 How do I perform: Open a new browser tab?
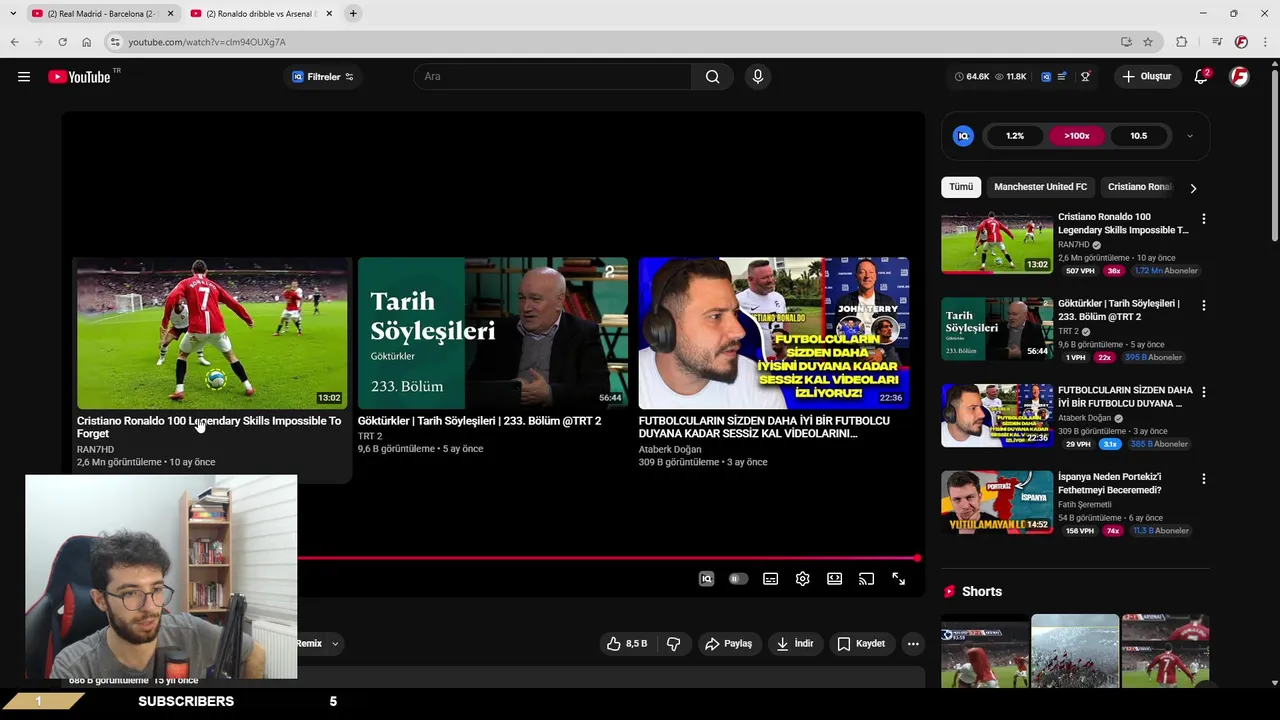tap(353, 14)
